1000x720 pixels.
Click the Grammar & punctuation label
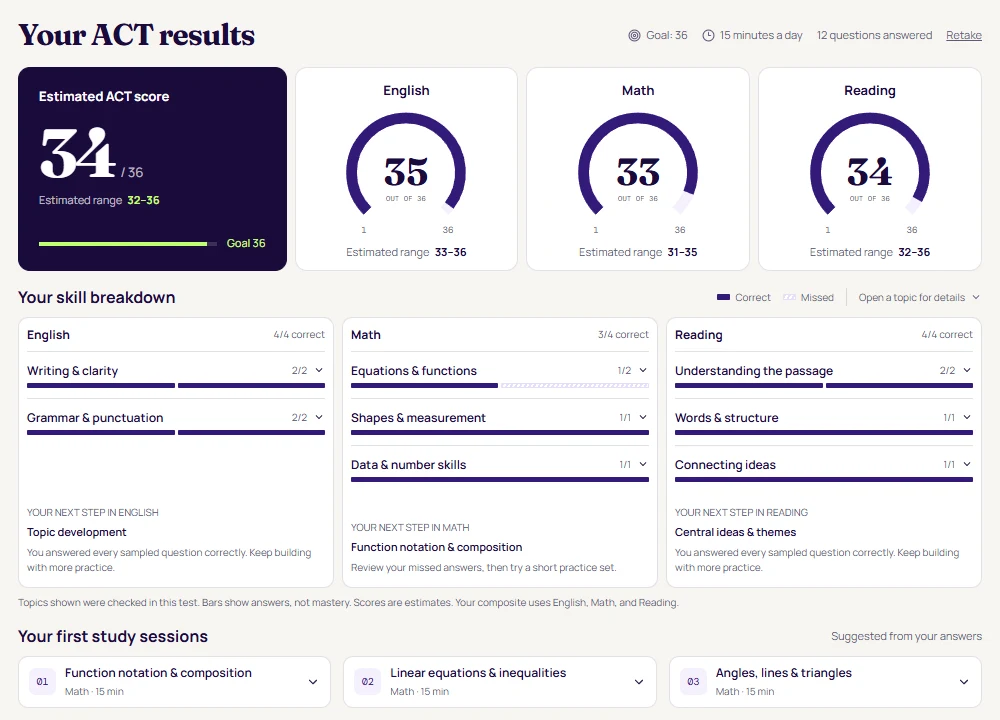click(x=95, y=418)
